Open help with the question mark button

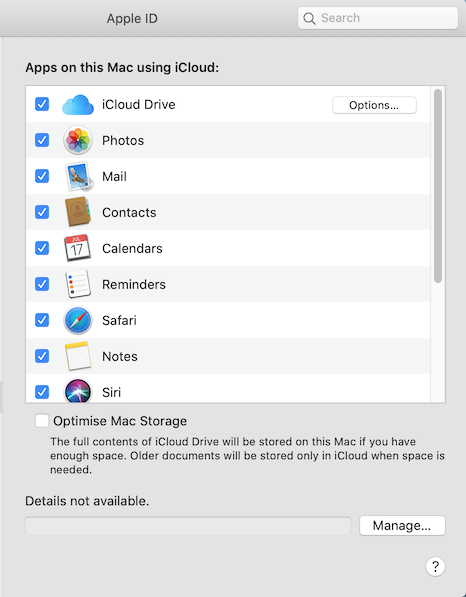click(x=435, y=567)
